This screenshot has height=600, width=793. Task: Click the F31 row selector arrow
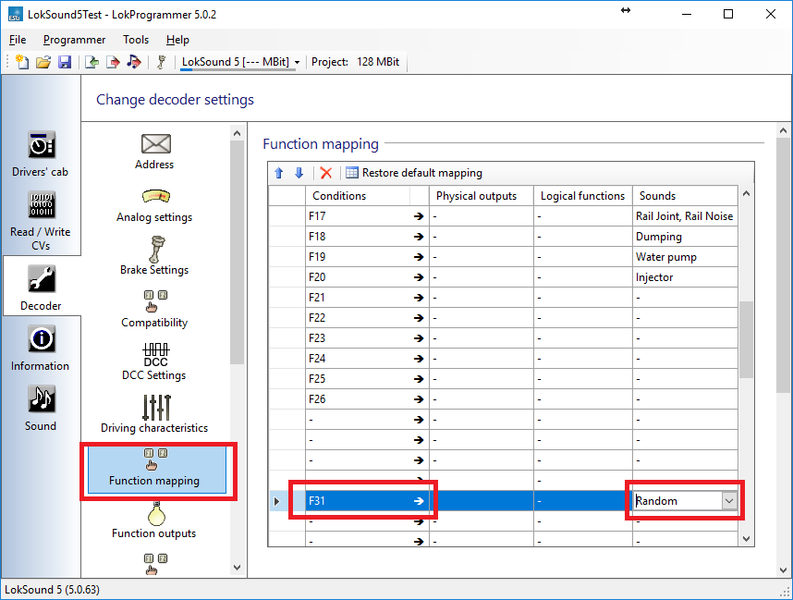(277, 501)
